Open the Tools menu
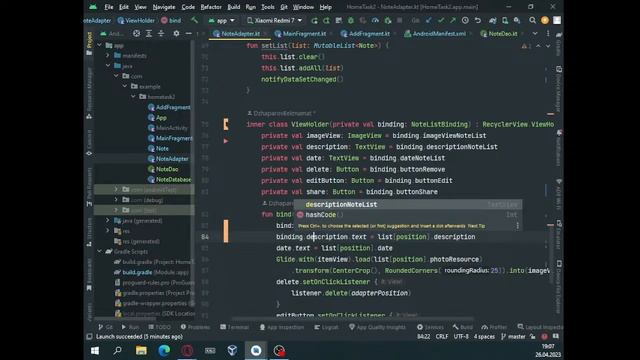 268,7
